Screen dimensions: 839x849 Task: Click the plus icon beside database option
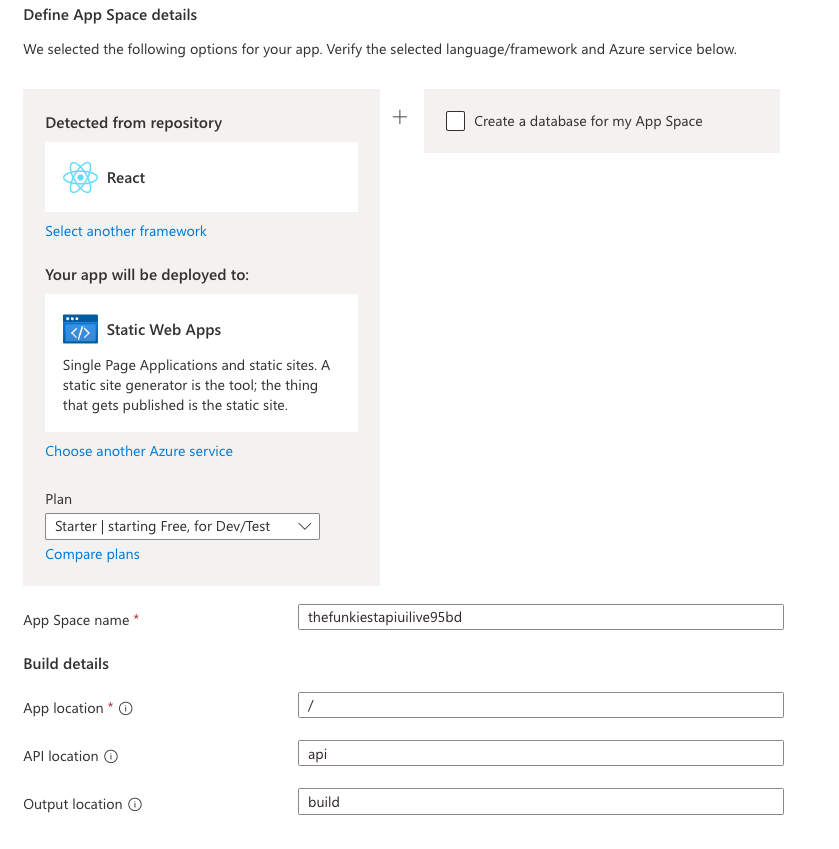(x=400, y=117)
